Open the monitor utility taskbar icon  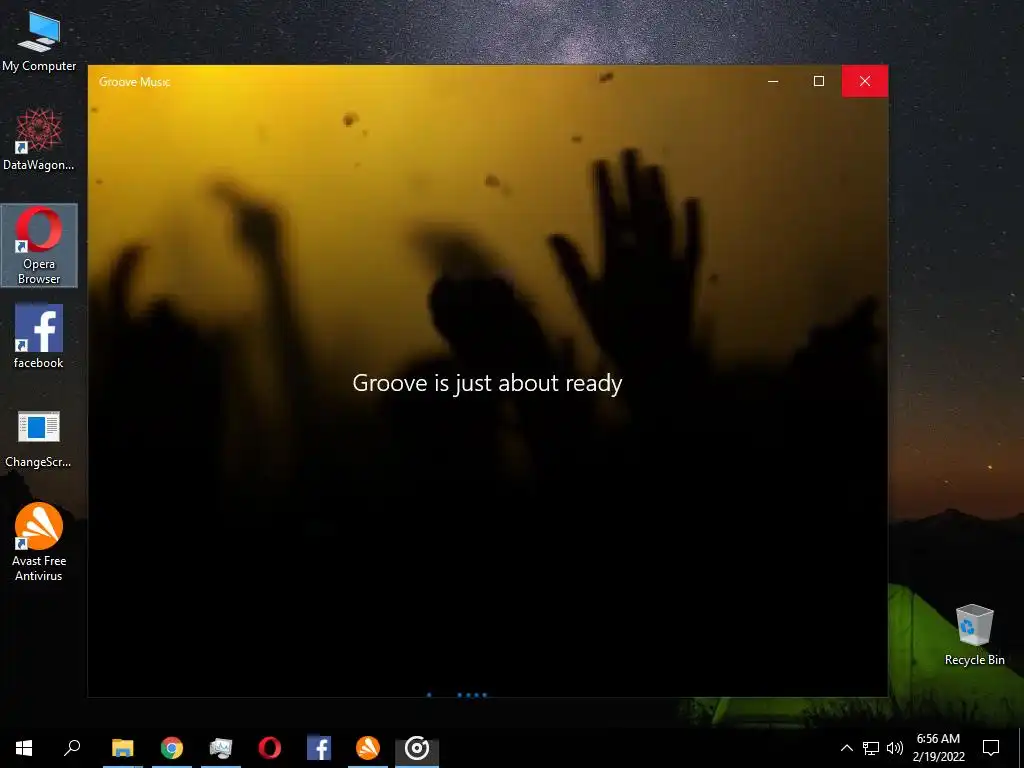[221, 748]
